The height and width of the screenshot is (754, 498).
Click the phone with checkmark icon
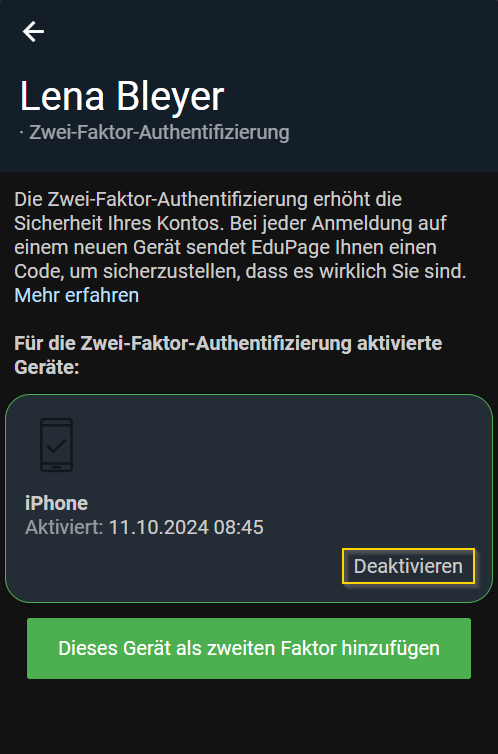pyautogui.click(x=56, y=445)
